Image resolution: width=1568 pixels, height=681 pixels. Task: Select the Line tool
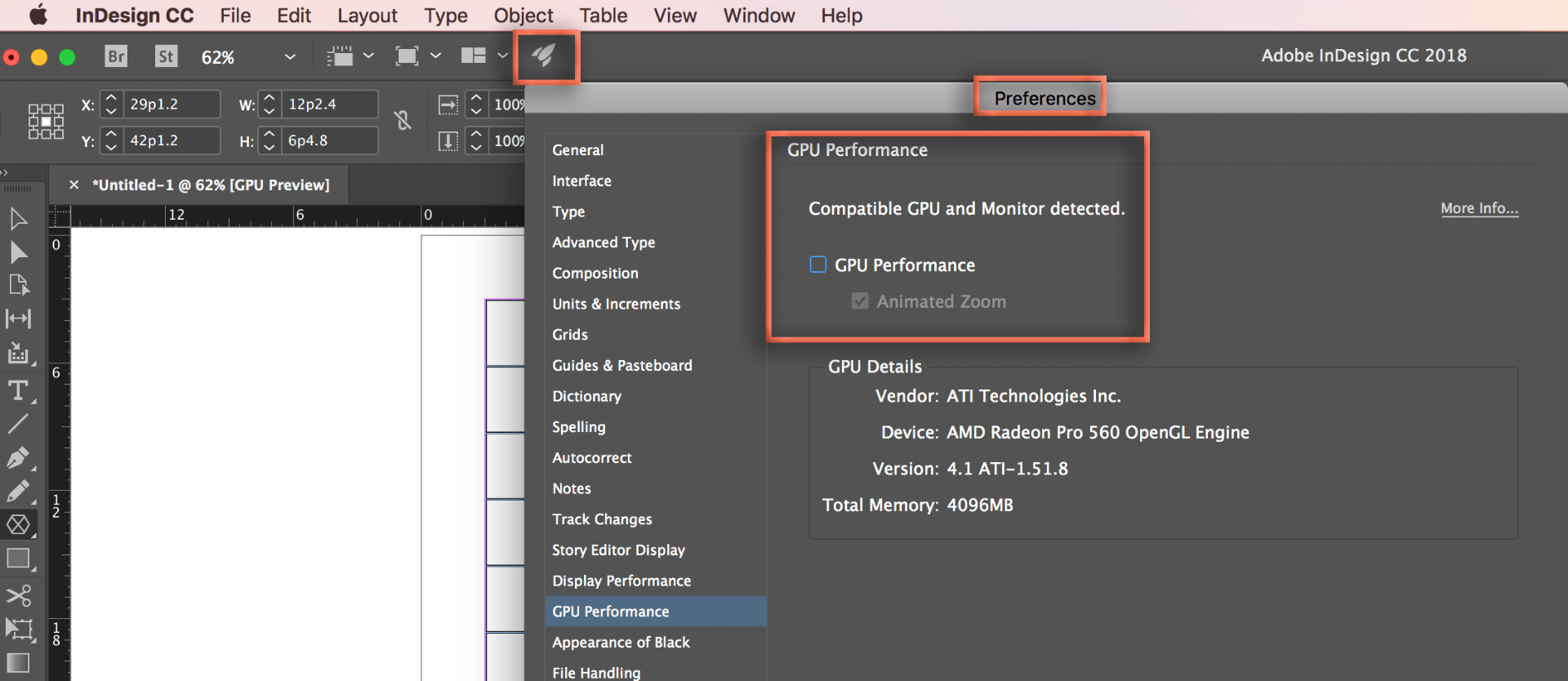coord(18,424)
